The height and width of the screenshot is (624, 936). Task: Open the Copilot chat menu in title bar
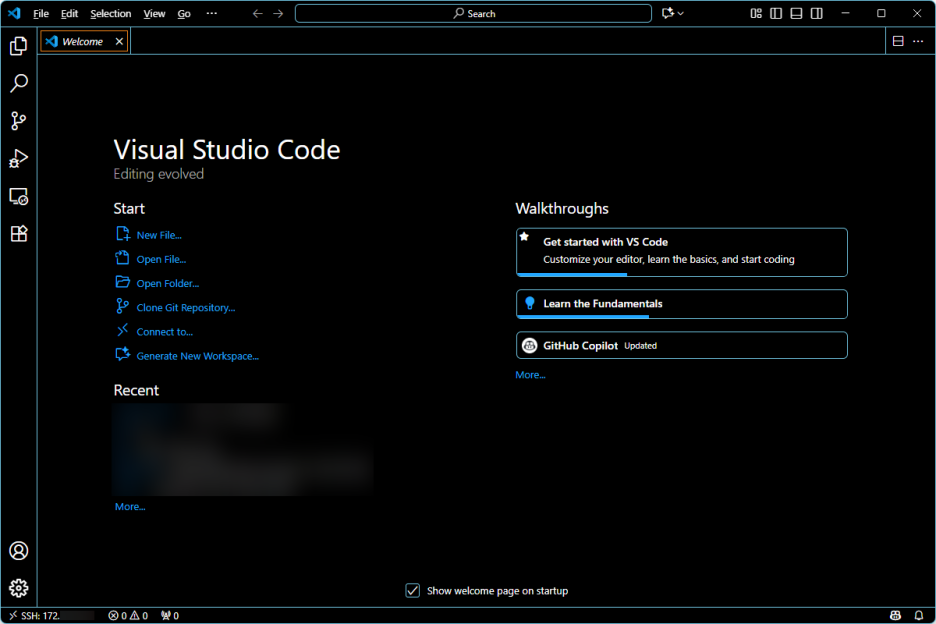click(x=672, y=13)
